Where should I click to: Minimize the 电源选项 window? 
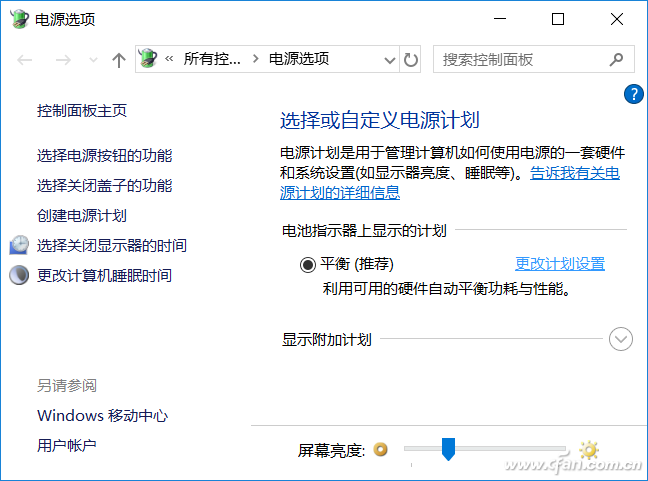(500, 19)
